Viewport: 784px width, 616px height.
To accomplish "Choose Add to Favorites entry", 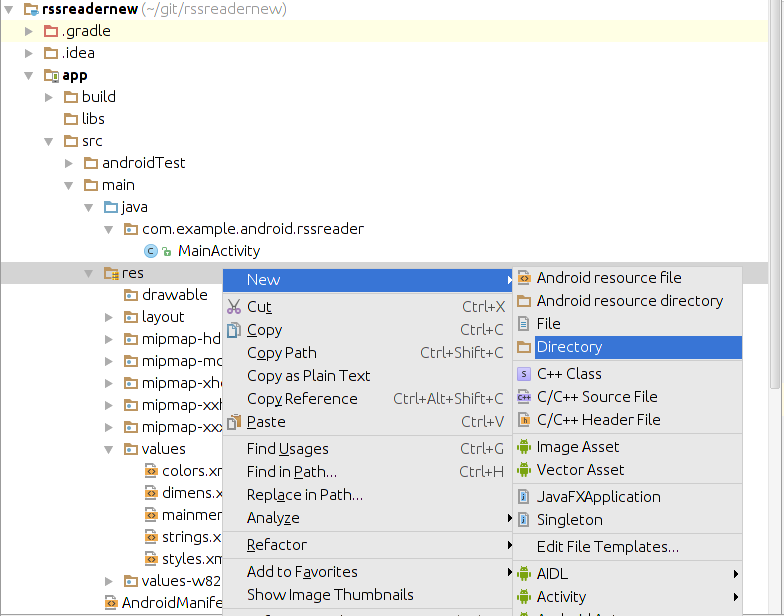I will tap(367, 572).
